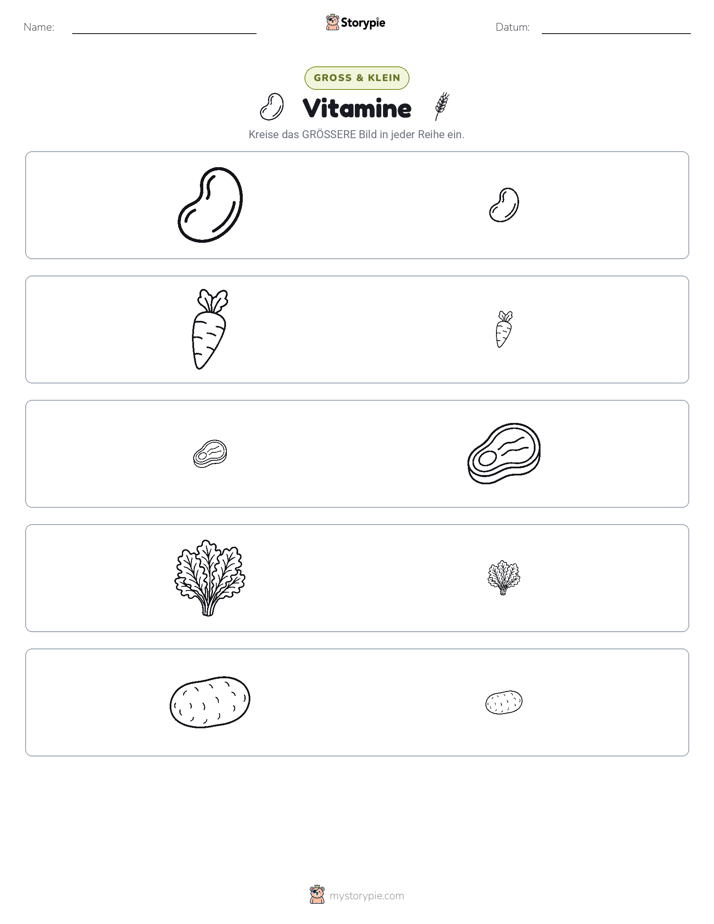
Task: Click the Vitamine heading
Action: pyautogui.click(x=357, y=108)
